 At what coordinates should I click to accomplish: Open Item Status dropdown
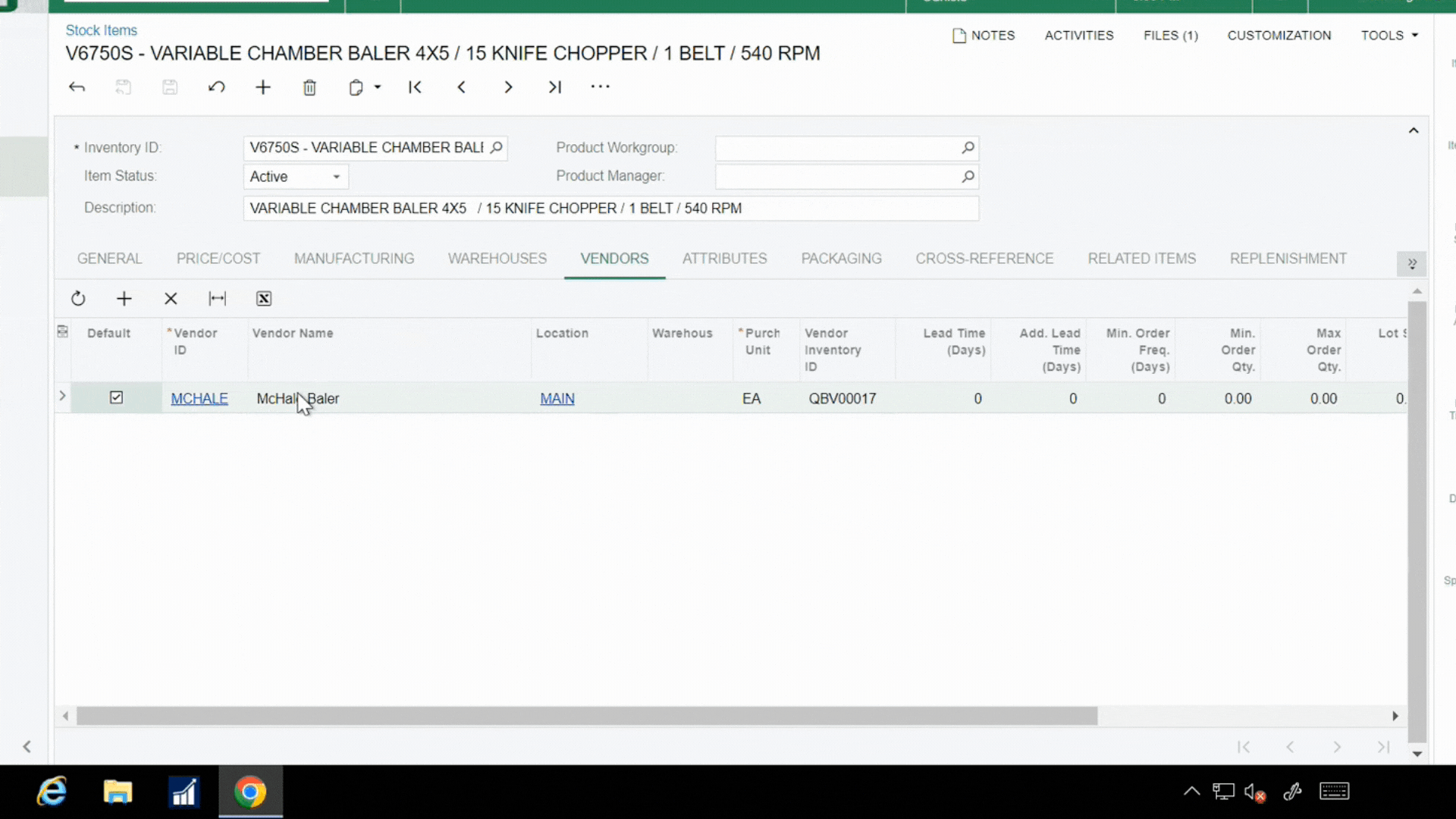click(336, 177)
